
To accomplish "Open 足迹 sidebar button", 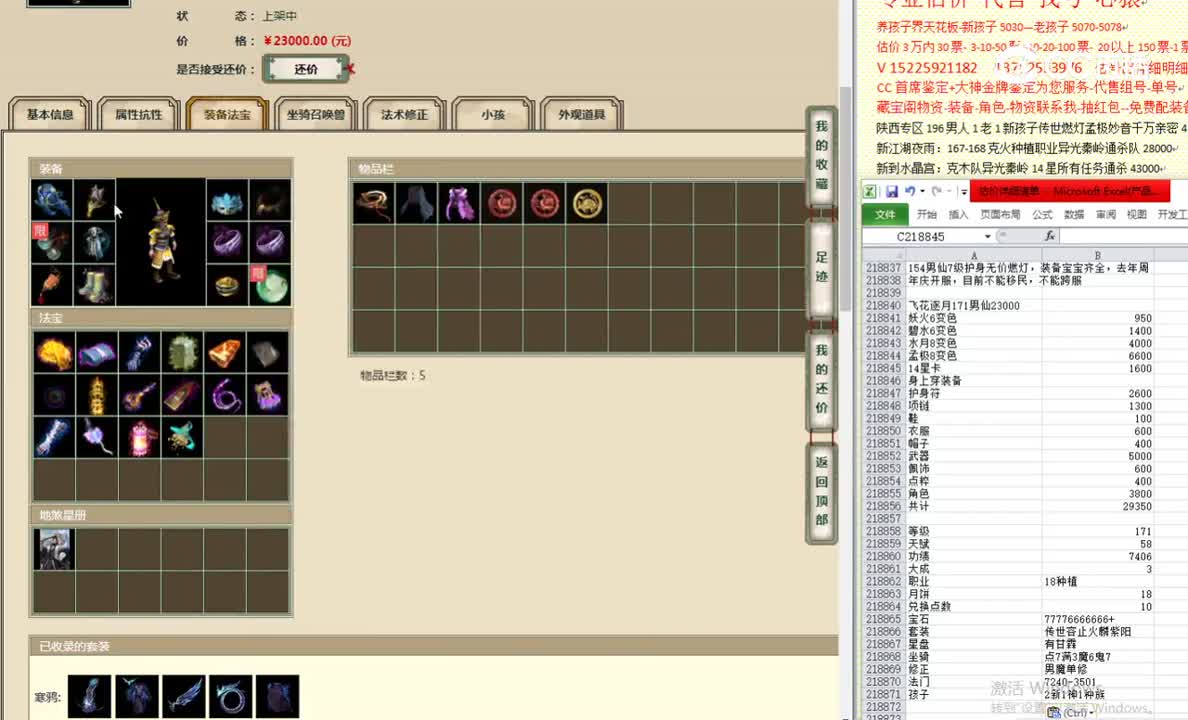I will [822, 269].
